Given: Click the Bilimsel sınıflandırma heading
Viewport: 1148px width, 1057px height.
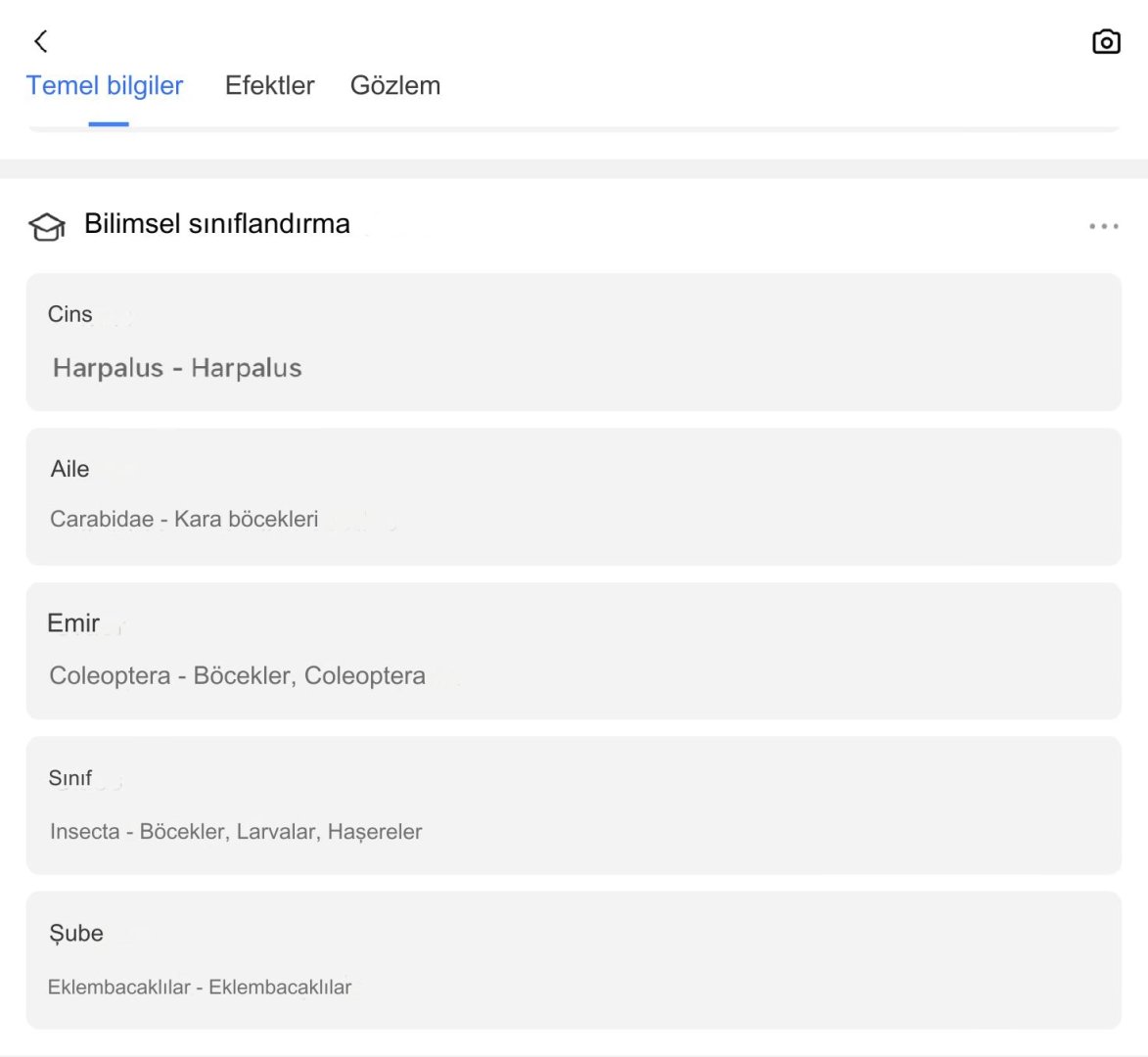Looking at the screenshot, I should click(x=216, y=224).
